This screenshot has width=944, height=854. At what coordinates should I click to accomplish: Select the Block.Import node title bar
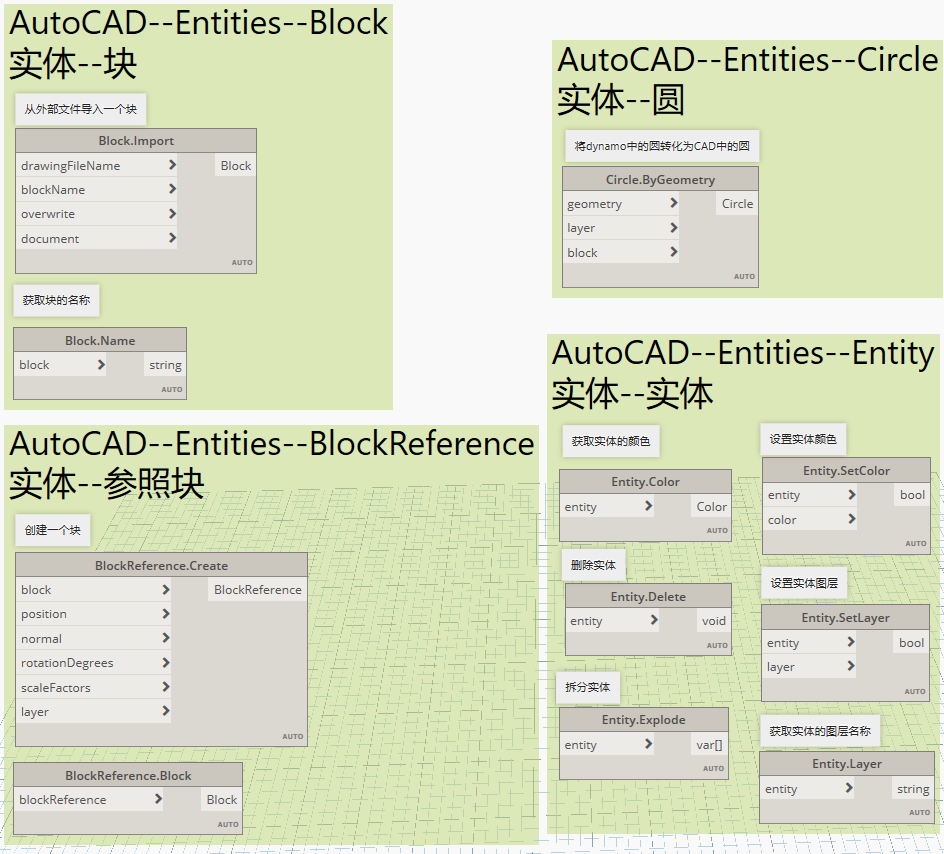(135, 140)
